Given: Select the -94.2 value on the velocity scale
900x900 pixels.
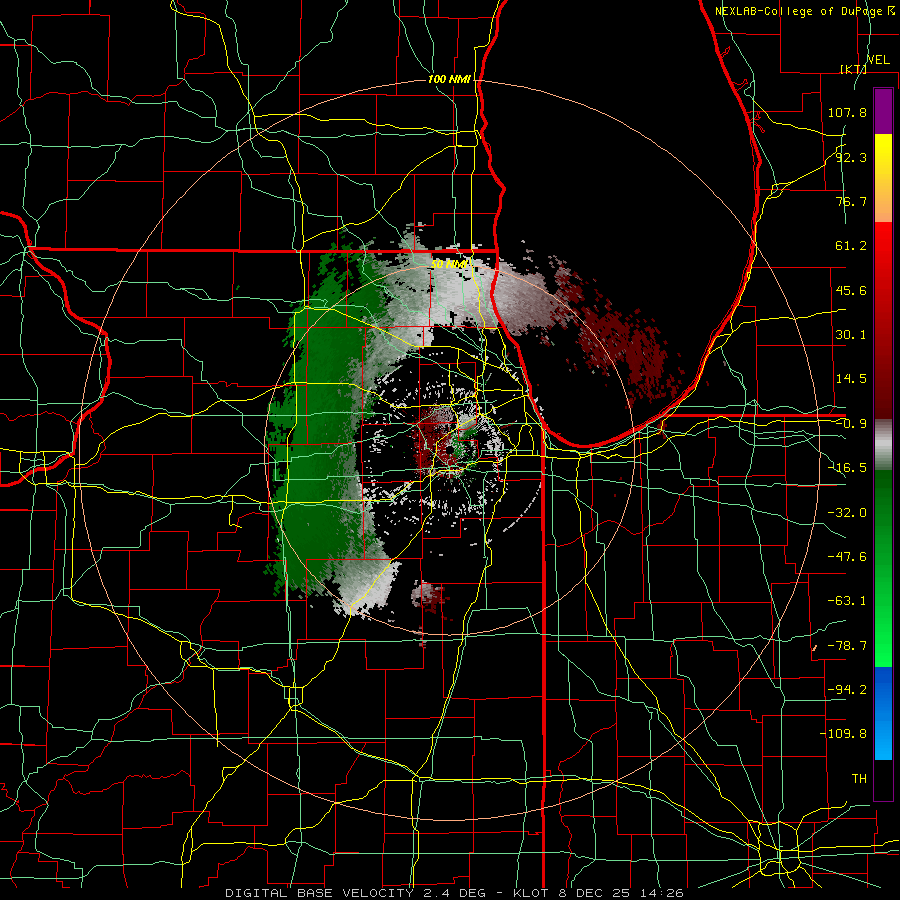Looking at the screenshot, I should [847, 690].
